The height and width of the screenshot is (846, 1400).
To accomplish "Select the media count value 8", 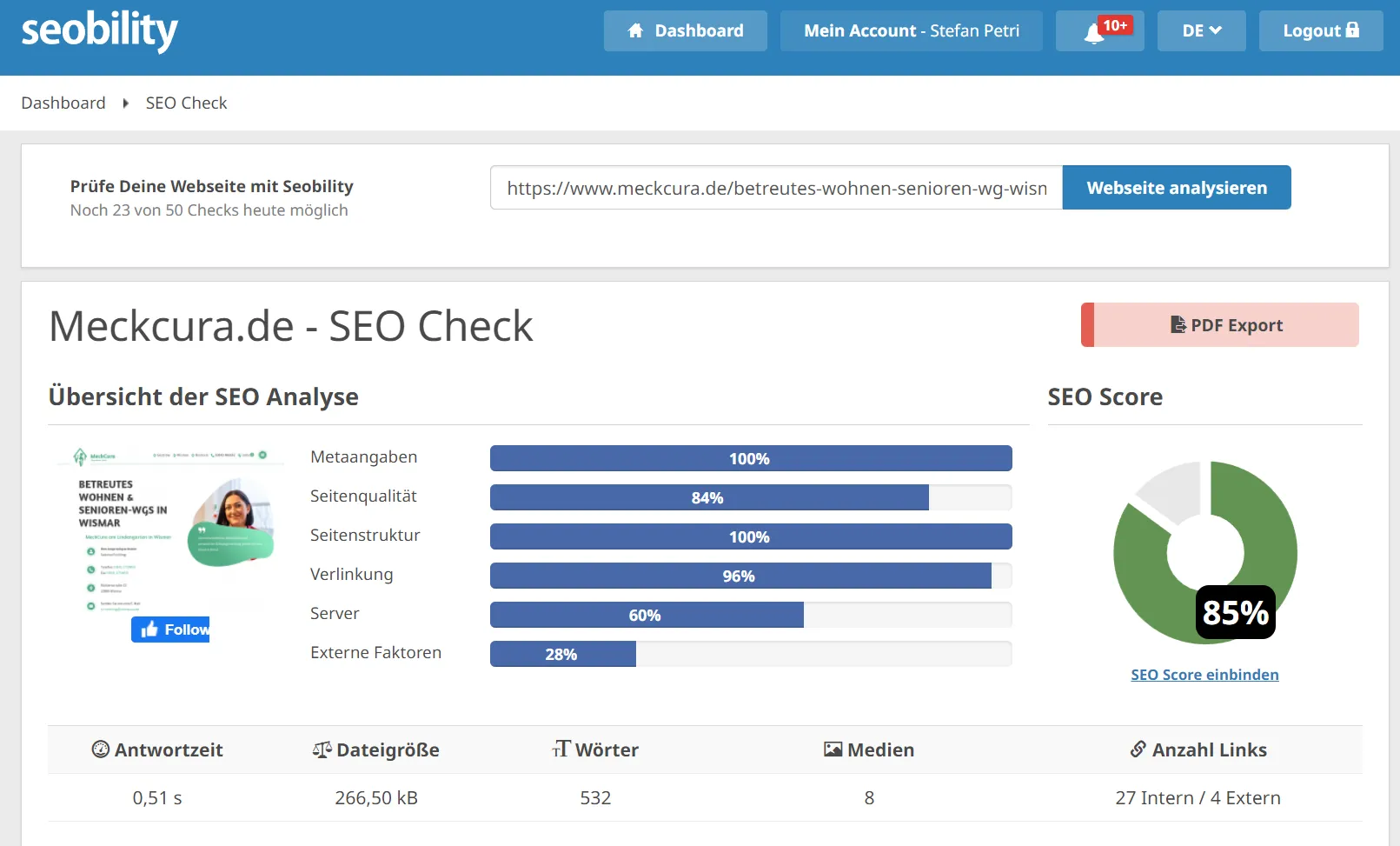I will coord(869,798).
